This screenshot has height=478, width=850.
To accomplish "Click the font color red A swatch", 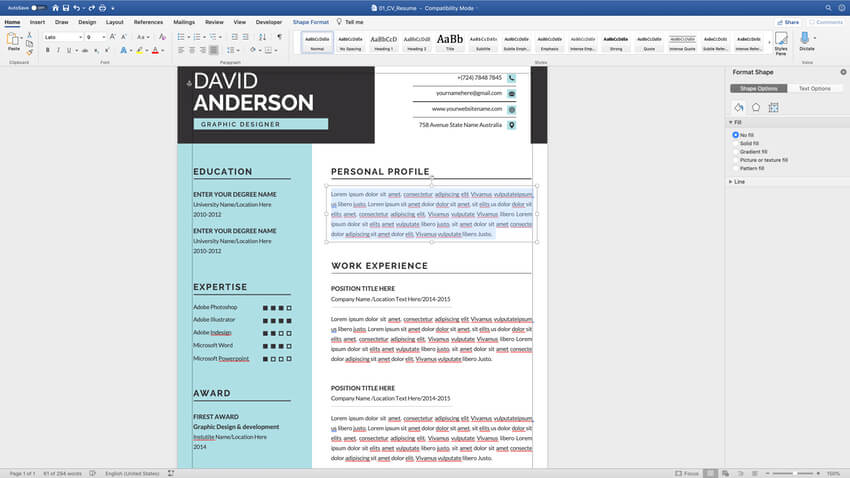I will coord(156,50).
